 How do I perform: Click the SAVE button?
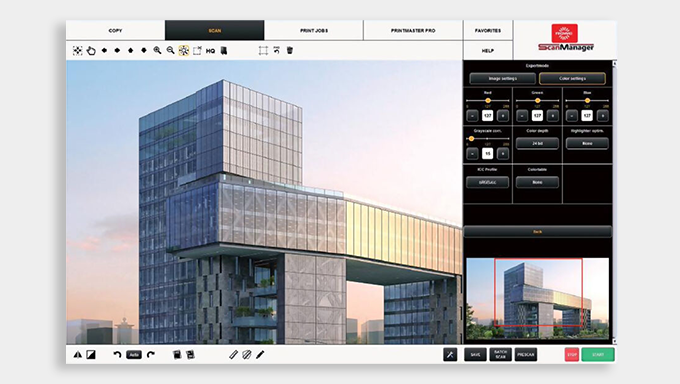tap(475, 354)
